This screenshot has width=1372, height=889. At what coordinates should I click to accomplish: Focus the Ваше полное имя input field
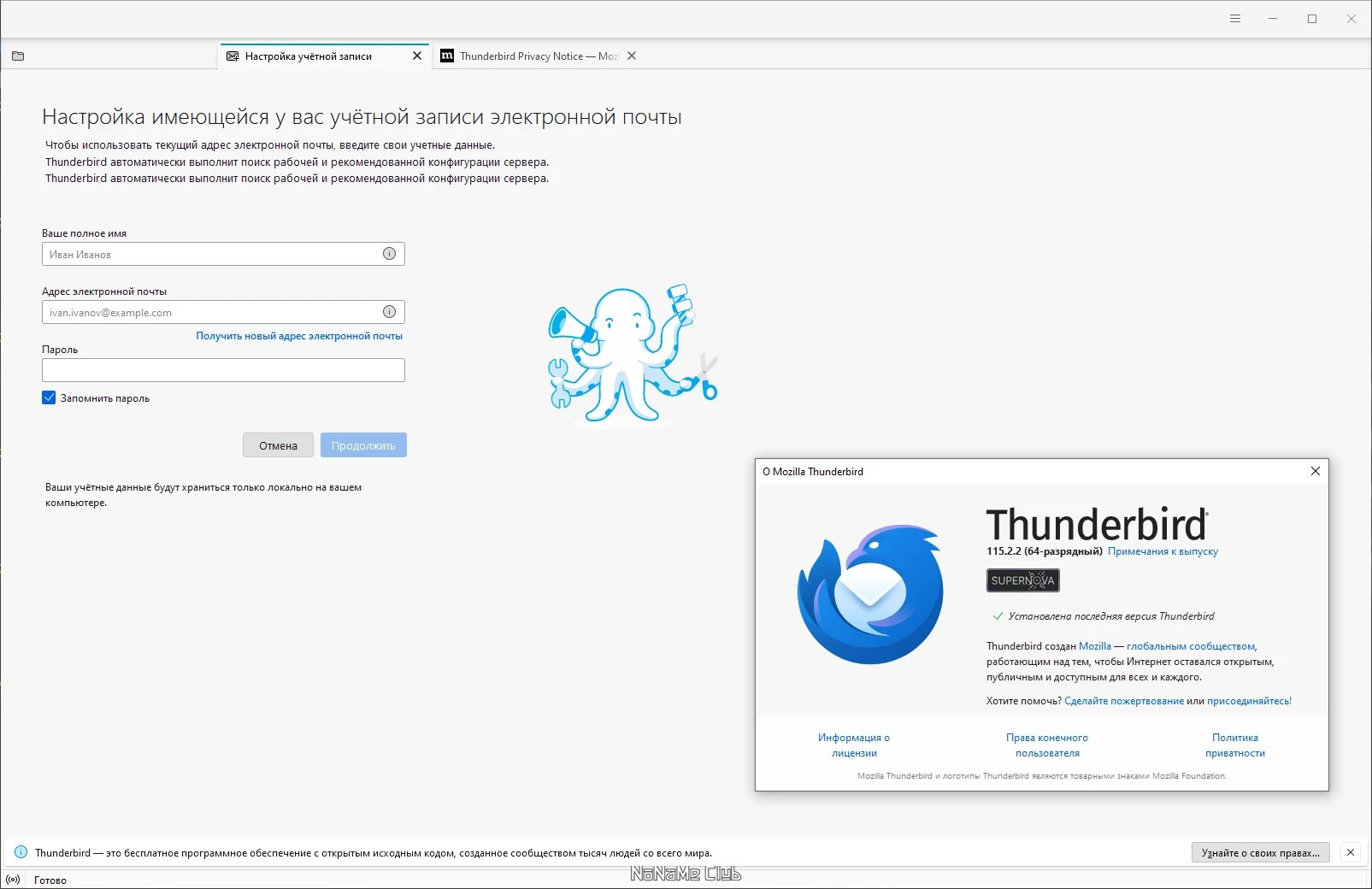(x=223, y=254)
